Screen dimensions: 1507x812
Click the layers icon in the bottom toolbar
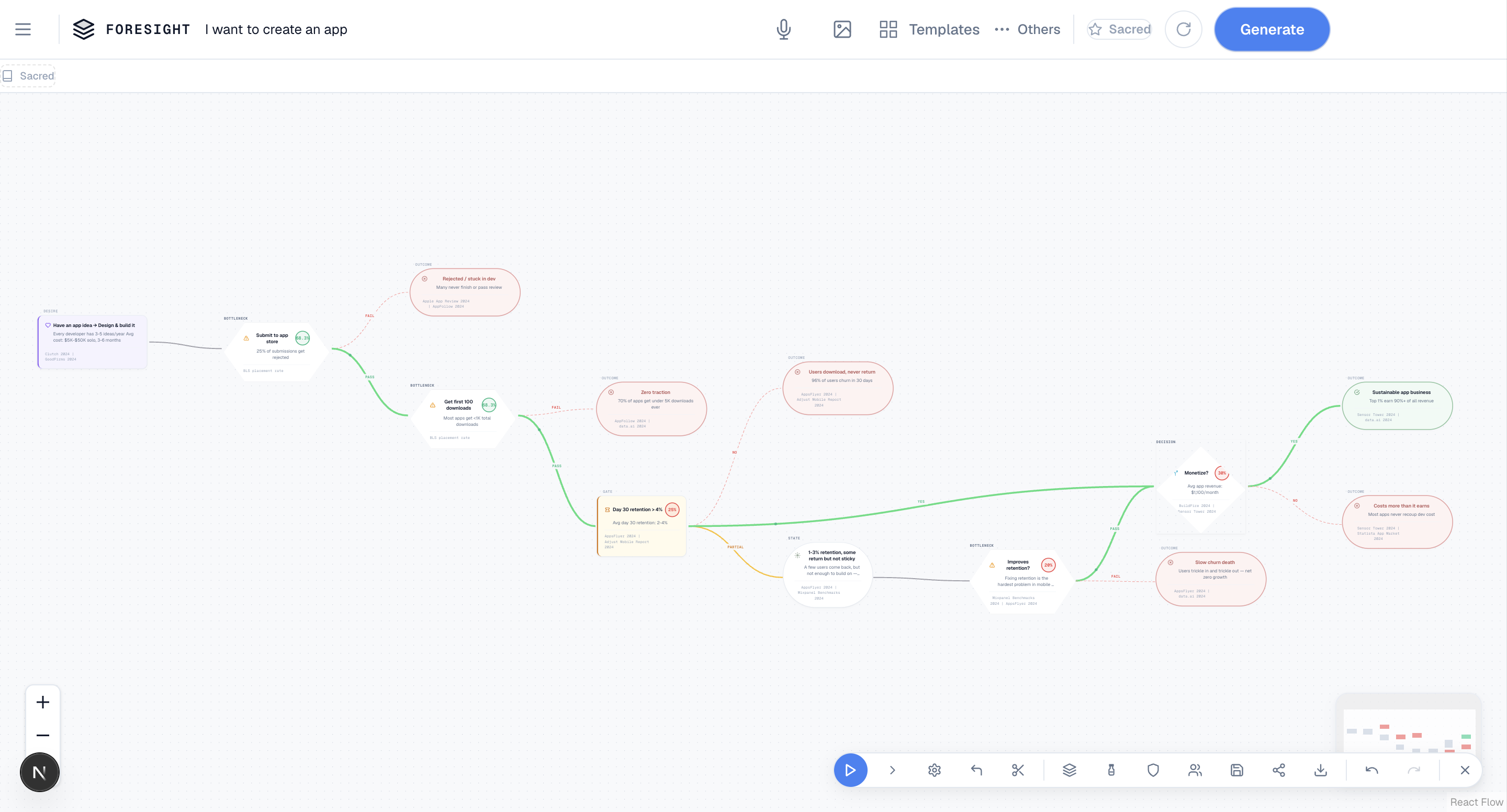pos(1070,771)
